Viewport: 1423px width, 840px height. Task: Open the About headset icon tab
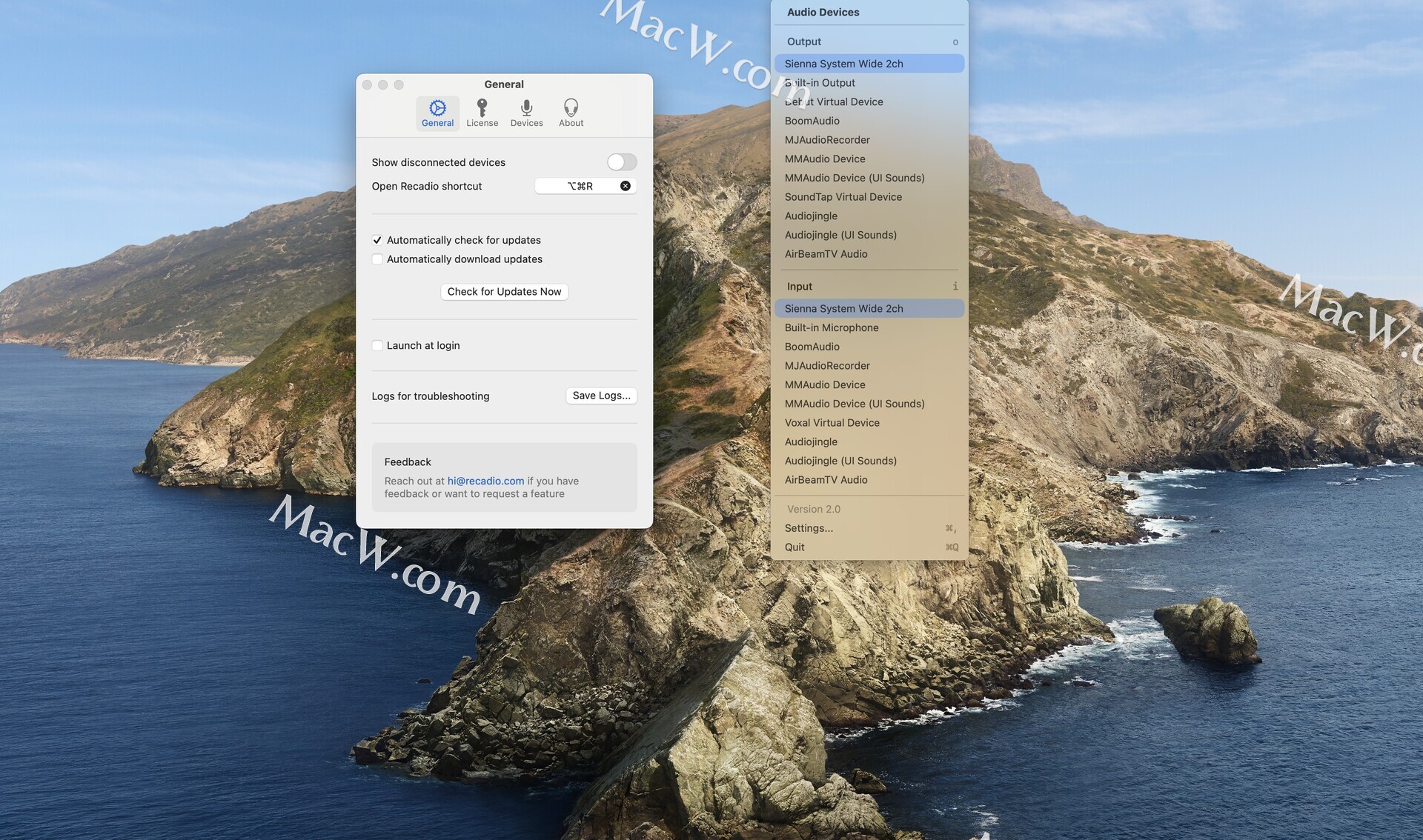571,108
